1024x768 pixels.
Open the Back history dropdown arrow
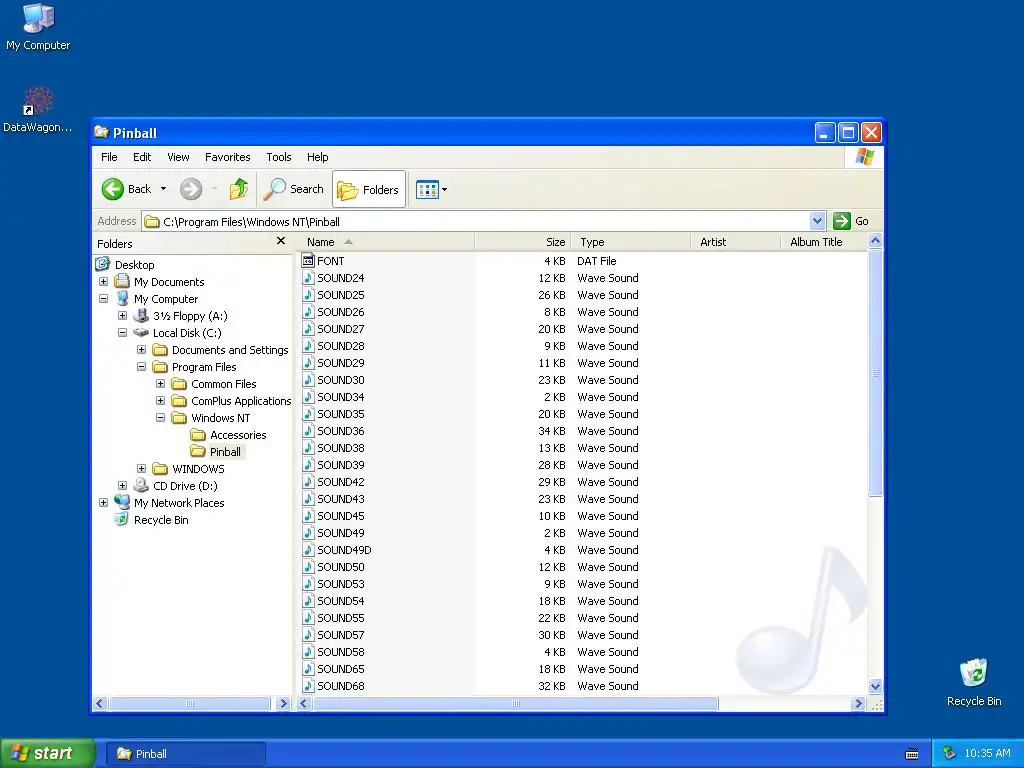pyautogui.click(x=163, y=189)
